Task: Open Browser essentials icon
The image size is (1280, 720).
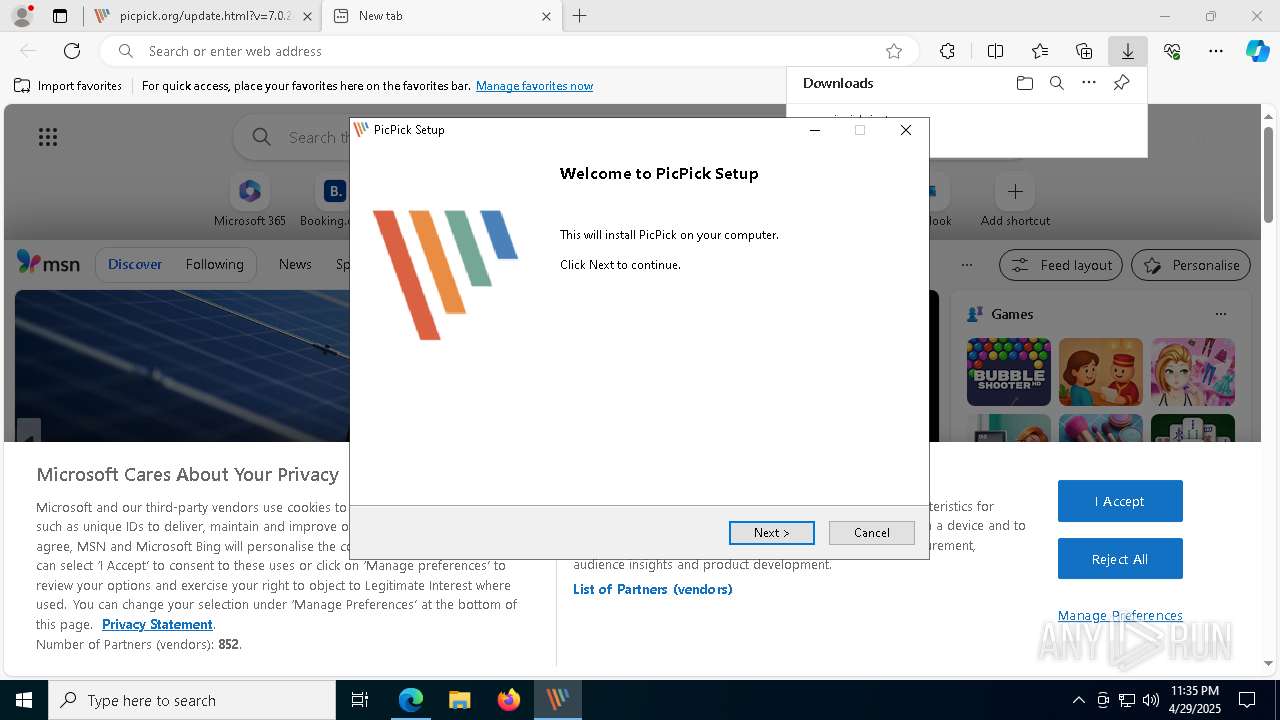Action: pos(1172,51)
